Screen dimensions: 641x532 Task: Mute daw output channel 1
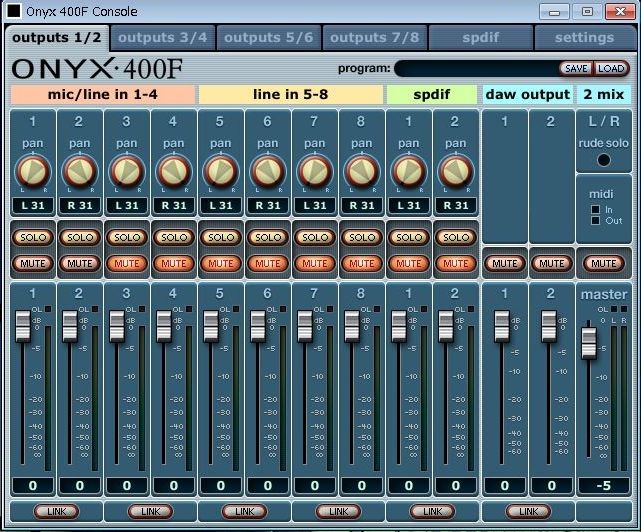click(x=504, y=263)
